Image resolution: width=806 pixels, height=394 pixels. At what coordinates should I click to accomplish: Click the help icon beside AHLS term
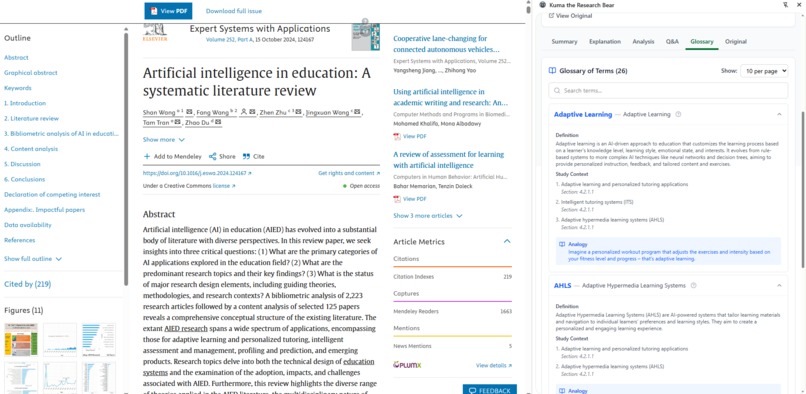coord(693,285)
